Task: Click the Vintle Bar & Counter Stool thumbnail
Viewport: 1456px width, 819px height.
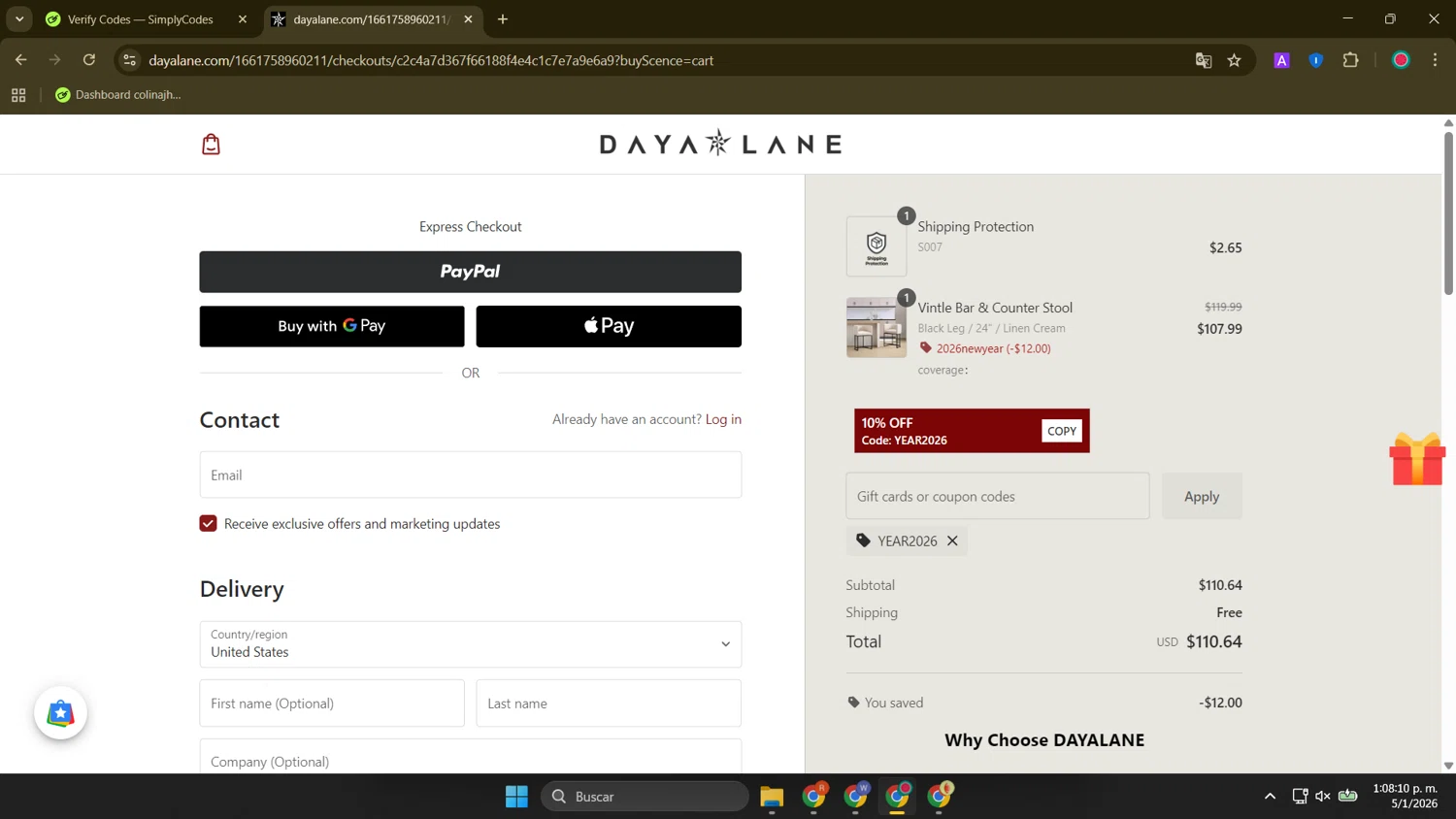Action: [877, 328]
